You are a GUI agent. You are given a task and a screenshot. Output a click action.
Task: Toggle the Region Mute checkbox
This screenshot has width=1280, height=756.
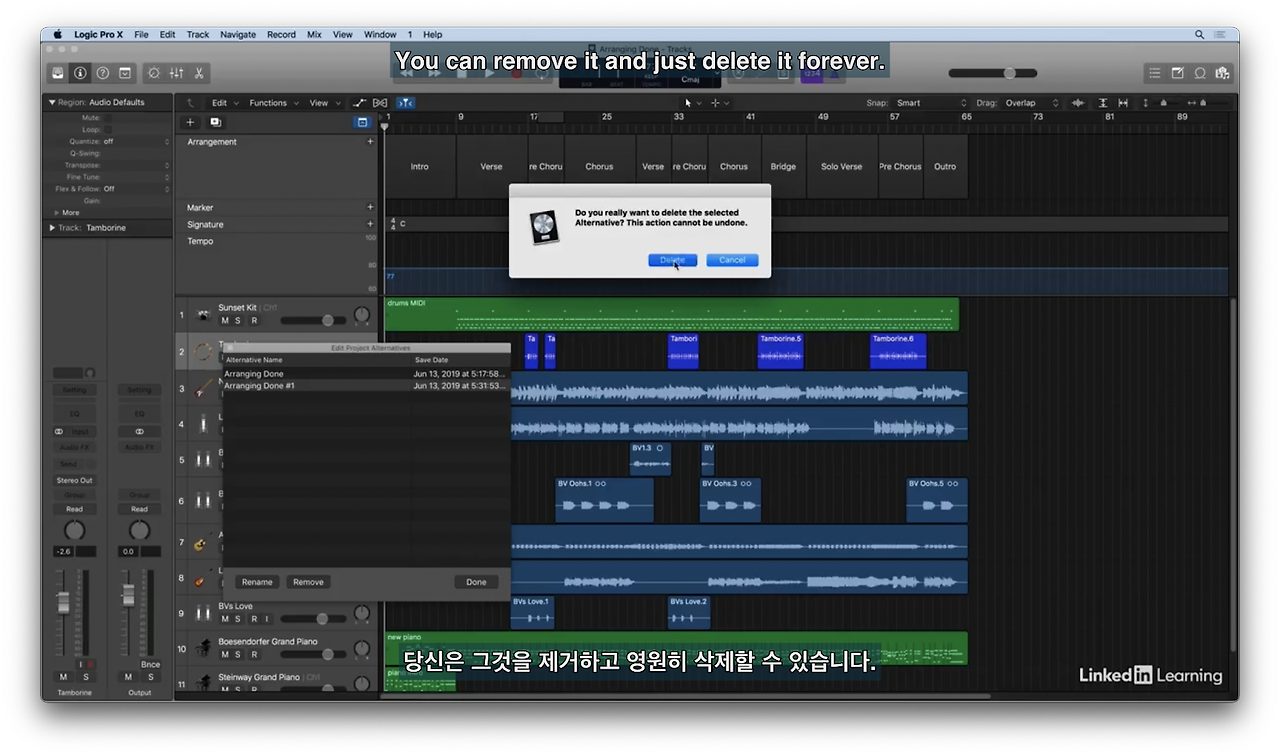(x=108, y=118)
